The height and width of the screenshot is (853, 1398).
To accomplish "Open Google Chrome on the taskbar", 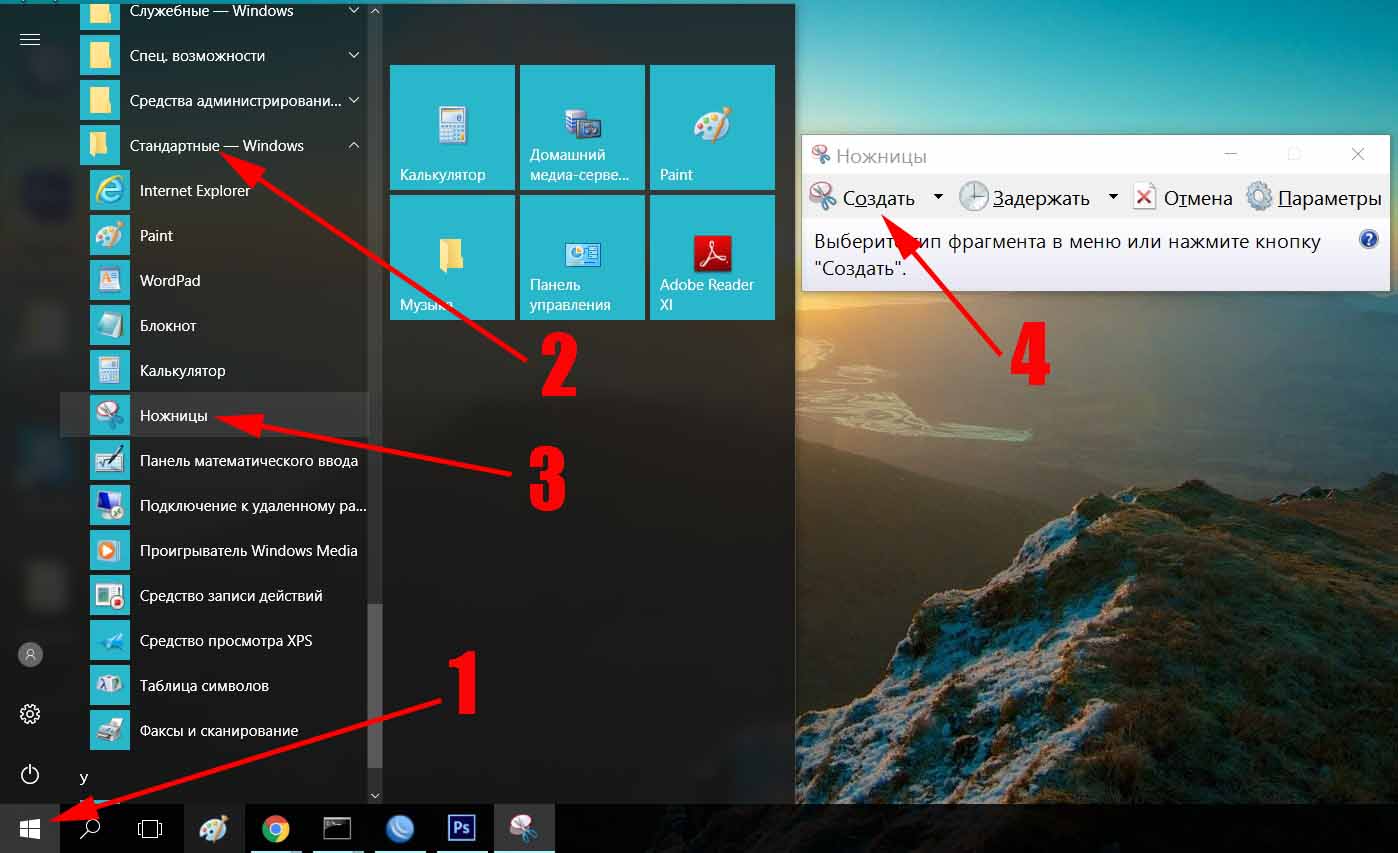I will coord(276,828).
